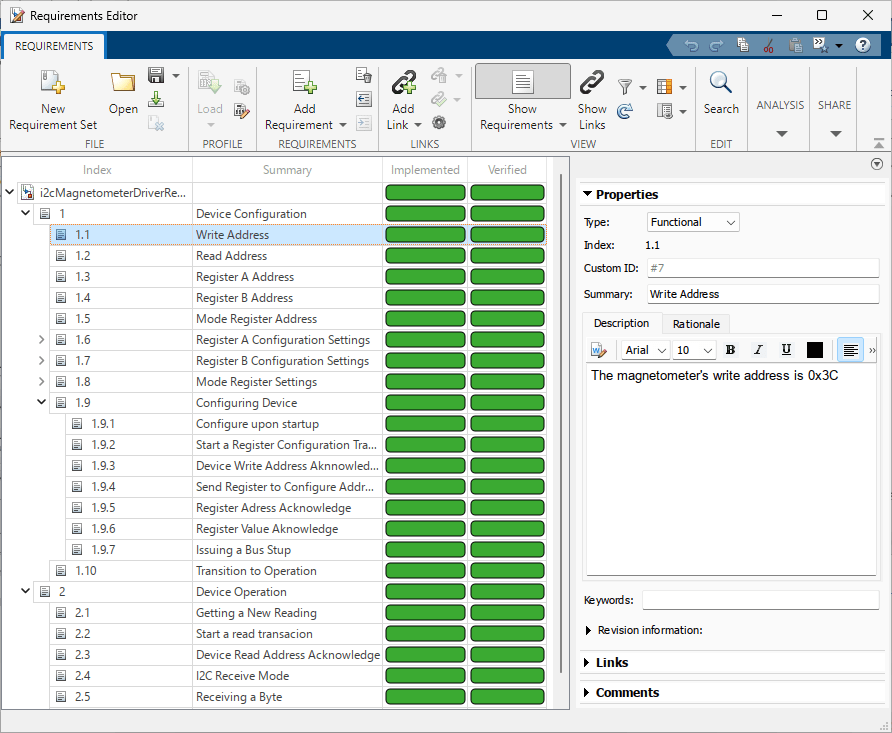Open the link settings gear
This screenshot has height=733, width=892.
[x=438, y=122]
